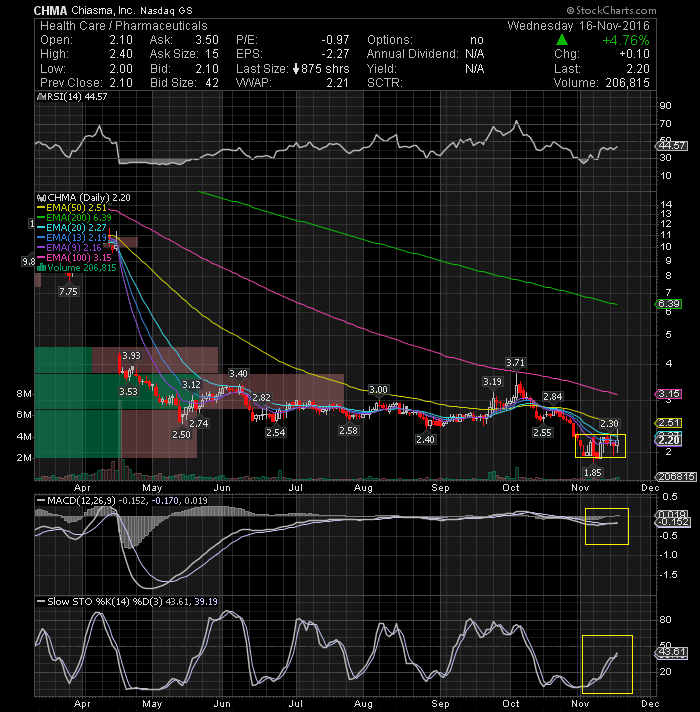
Task: Click the Chg value +0.10
Action: [635, 54]
